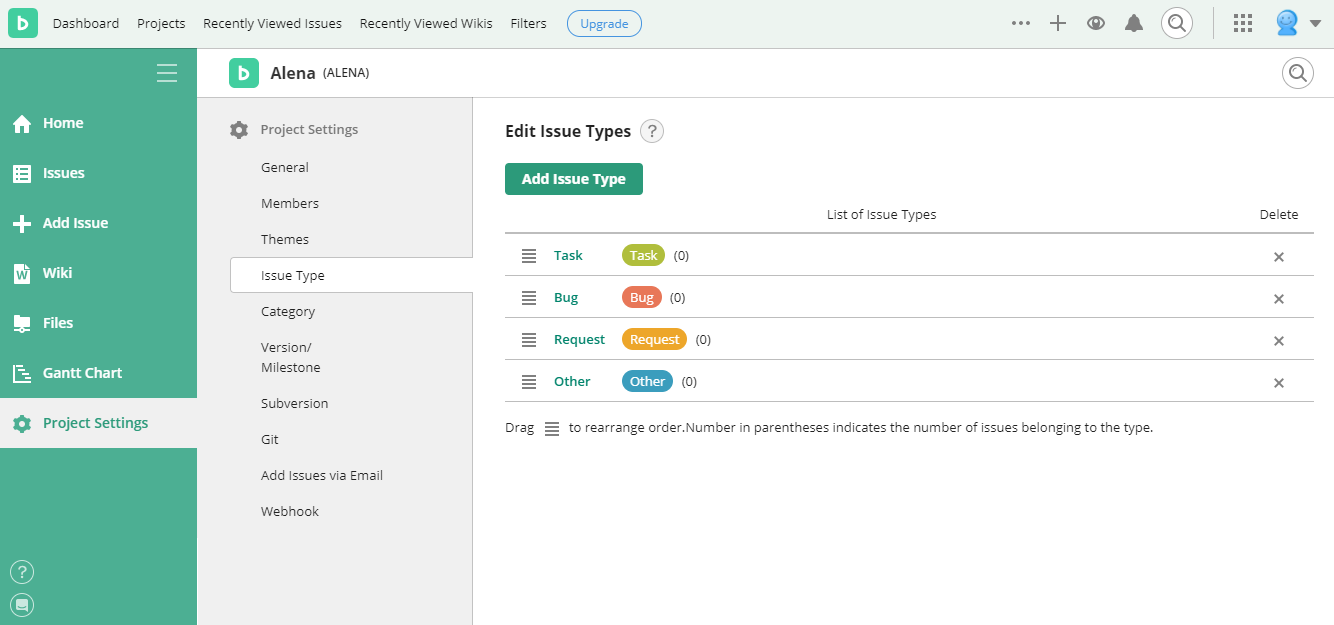Click the watching eye icon in header

click(x=1096, y=23)
